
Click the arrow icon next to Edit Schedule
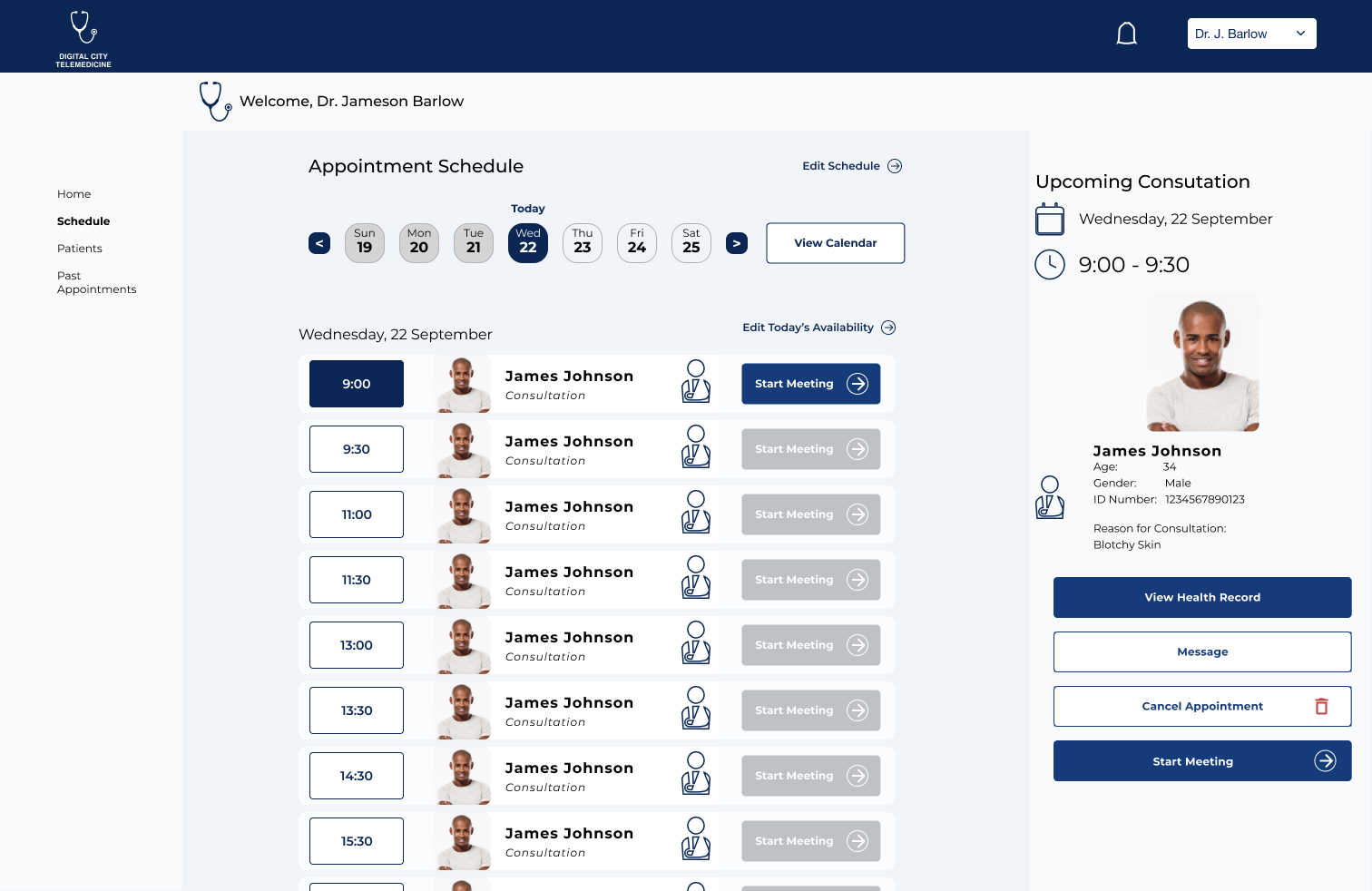coord(895,166)
